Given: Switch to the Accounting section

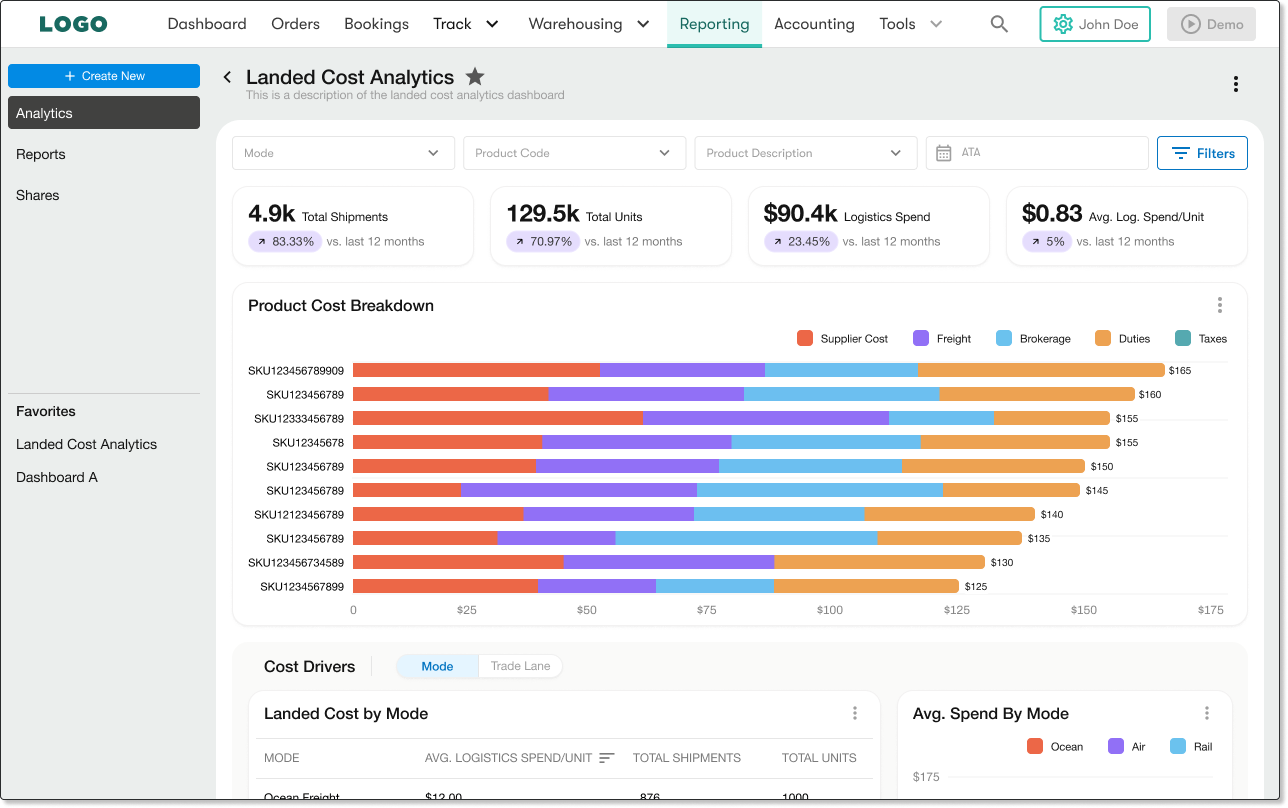Looking at the screenshot, I should (x=814, y=23).
